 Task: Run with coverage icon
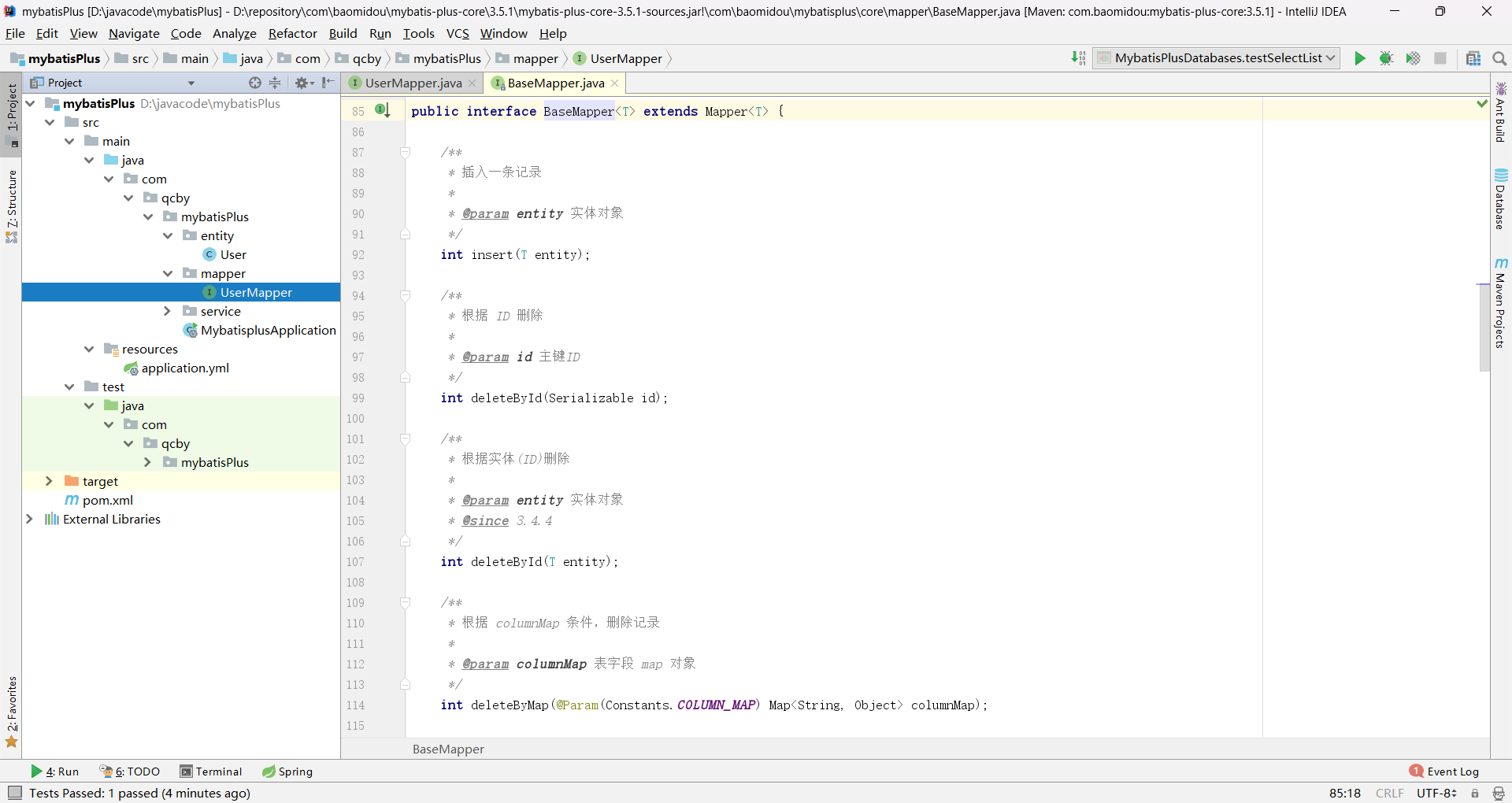(1414, 58)
